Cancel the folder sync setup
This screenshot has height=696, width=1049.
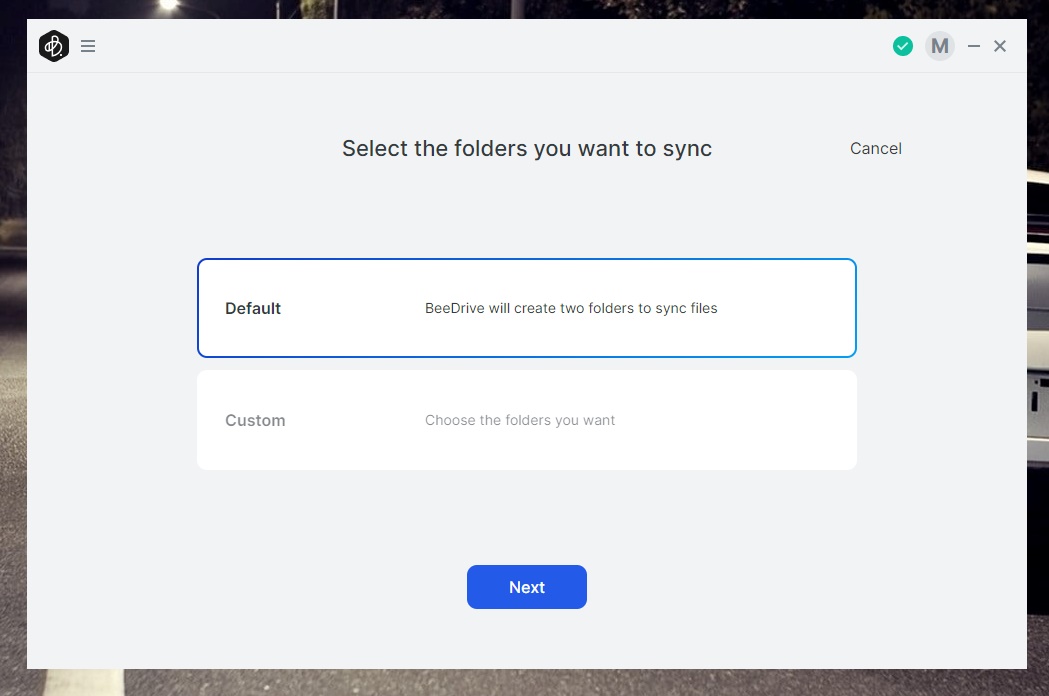pos(875,148)
